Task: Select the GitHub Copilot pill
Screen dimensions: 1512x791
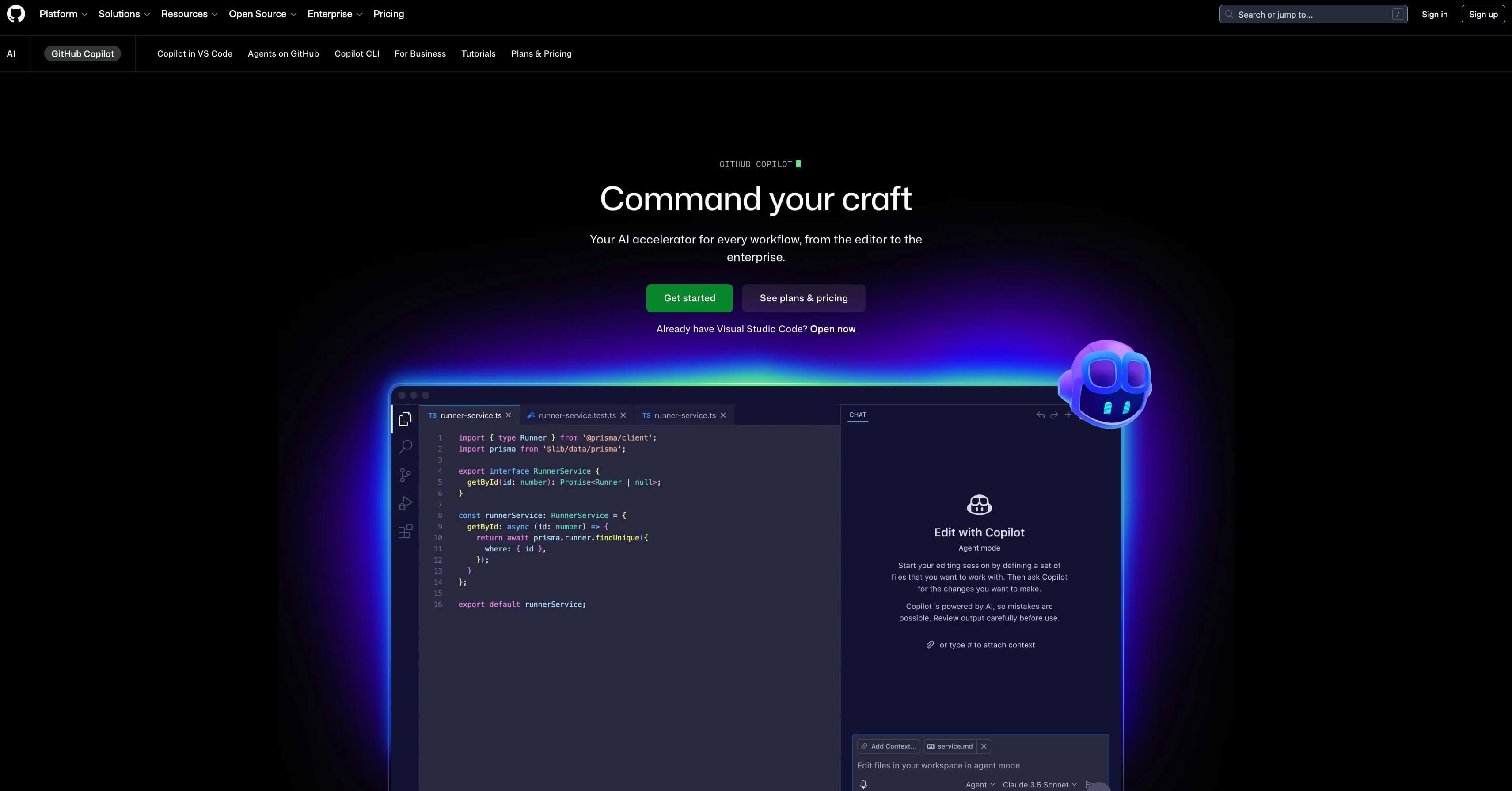Action: point(82,53)
